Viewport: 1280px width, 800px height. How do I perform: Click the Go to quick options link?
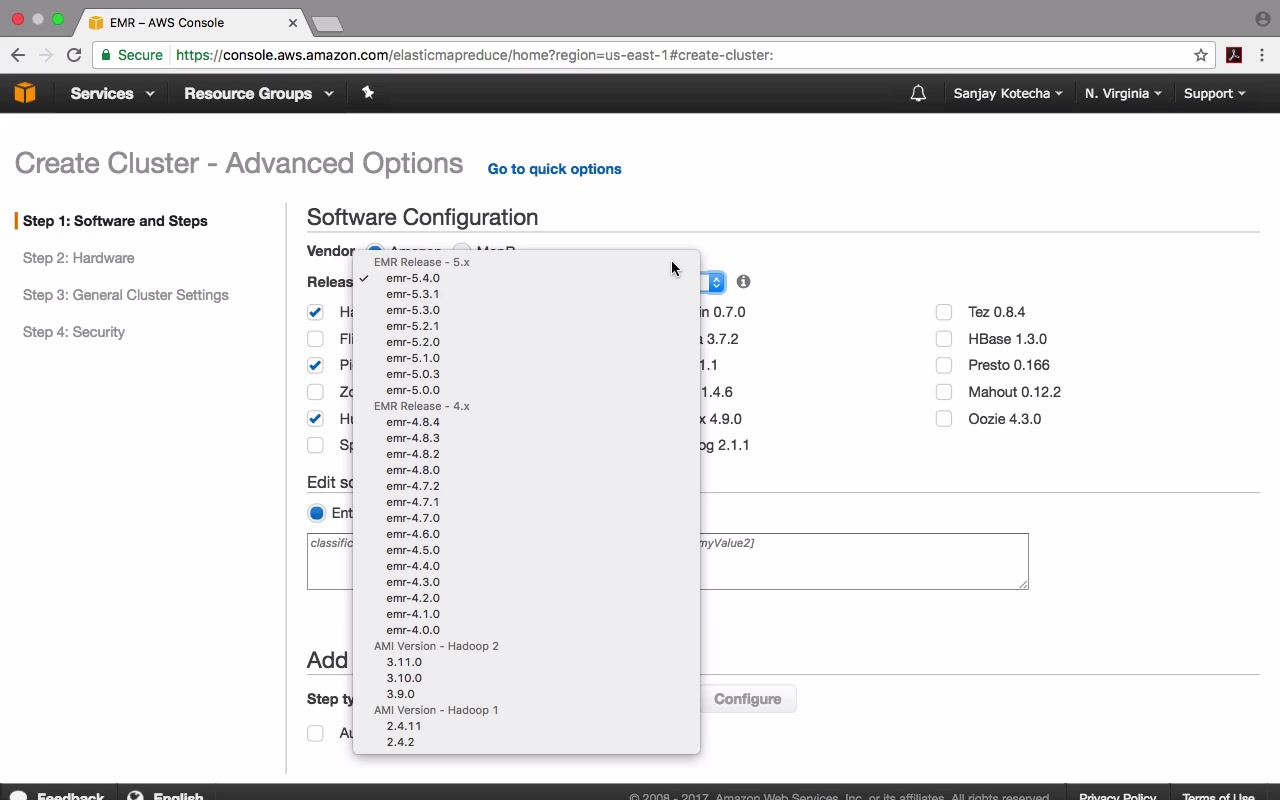[x=554, y=169]
